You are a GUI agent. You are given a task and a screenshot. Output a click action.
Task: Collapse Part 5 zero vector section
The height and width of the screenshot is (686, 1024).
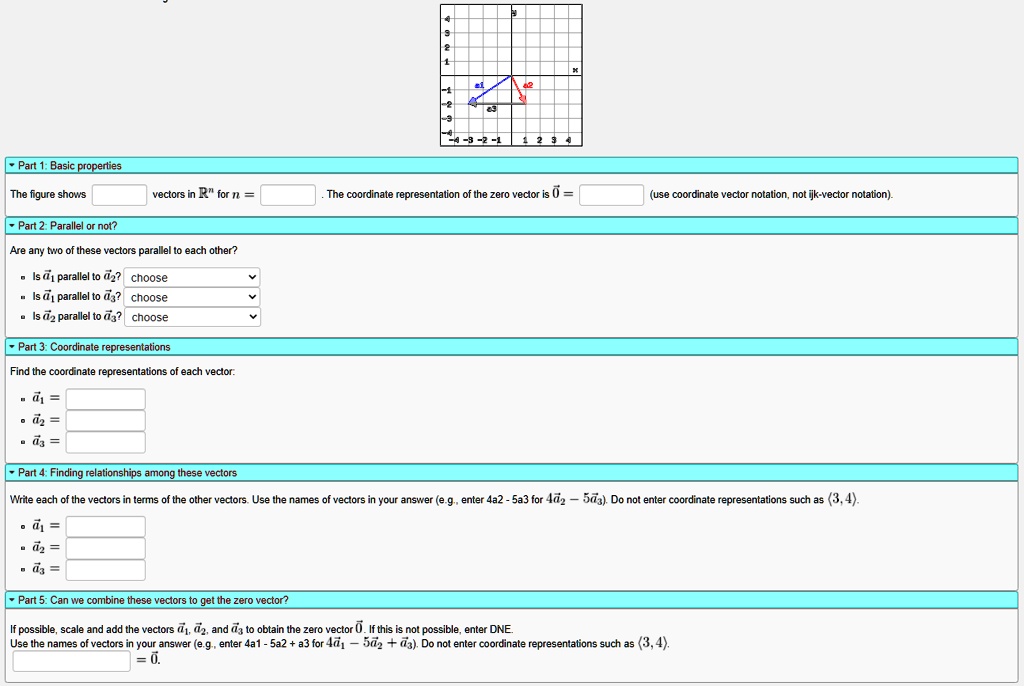511,600
